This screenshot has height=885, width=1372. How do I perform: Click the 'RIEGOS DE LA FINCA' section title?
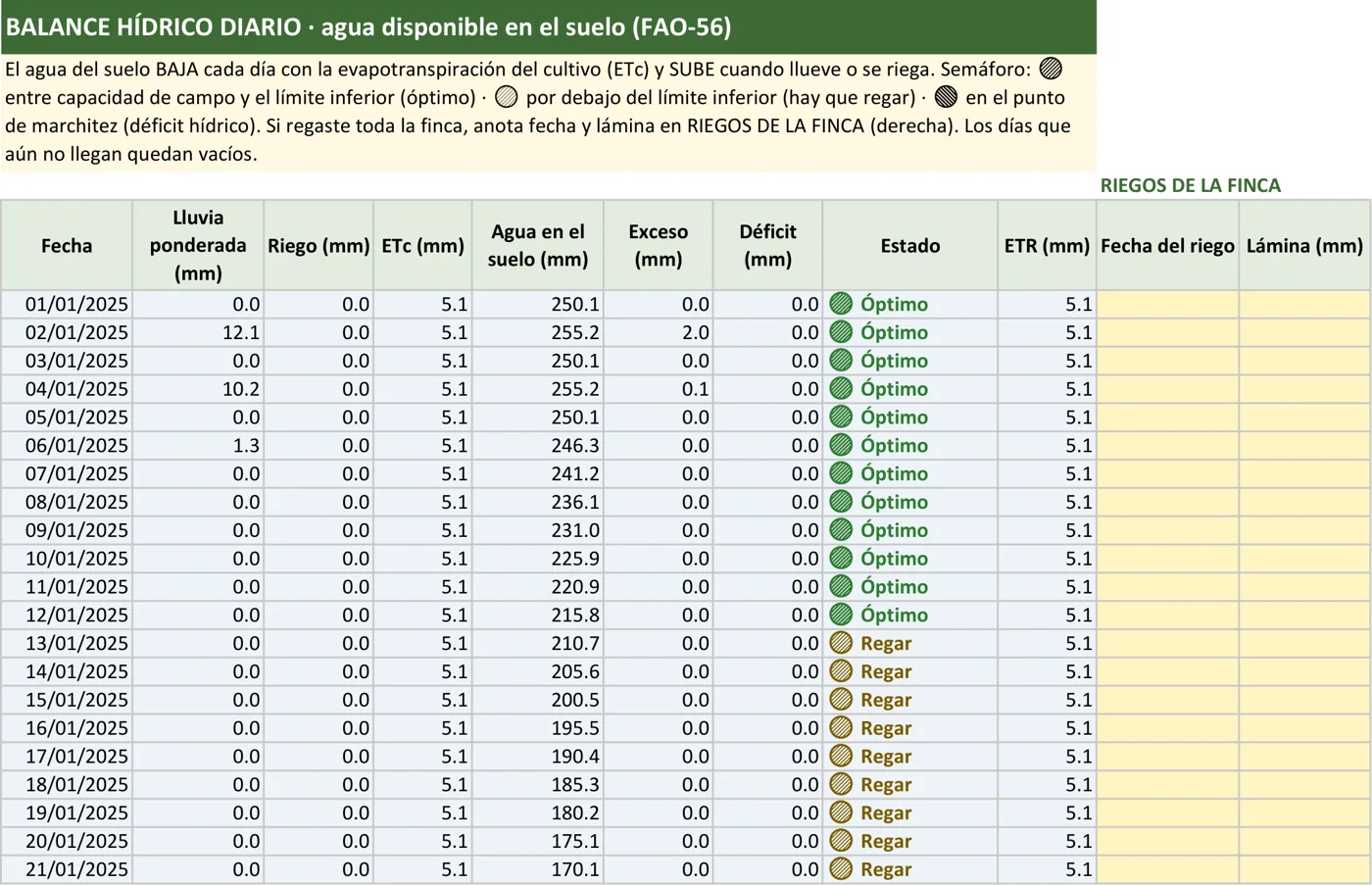pyautogui.click(x=1190, y=185)
